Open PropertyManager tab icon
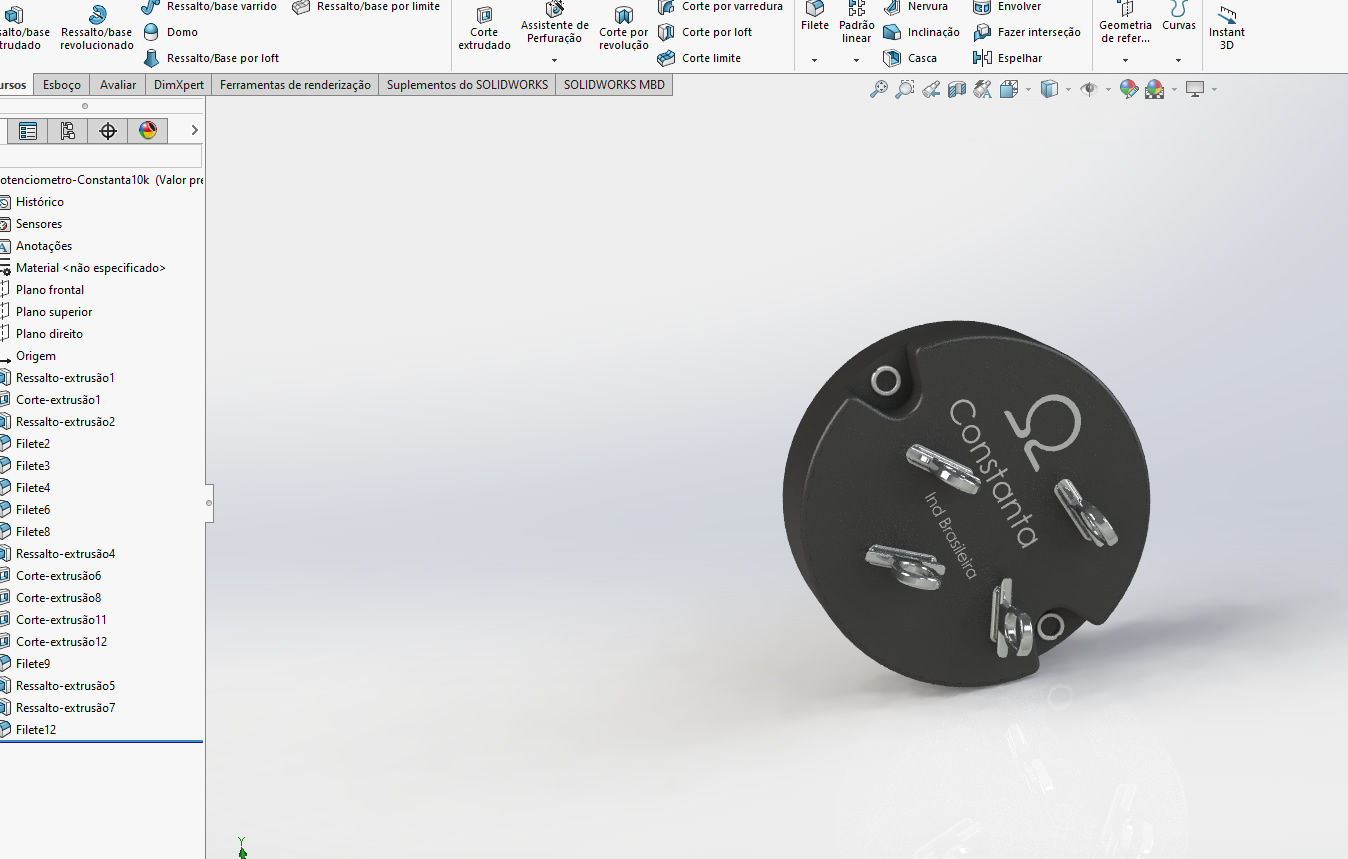 coord(28,131)
